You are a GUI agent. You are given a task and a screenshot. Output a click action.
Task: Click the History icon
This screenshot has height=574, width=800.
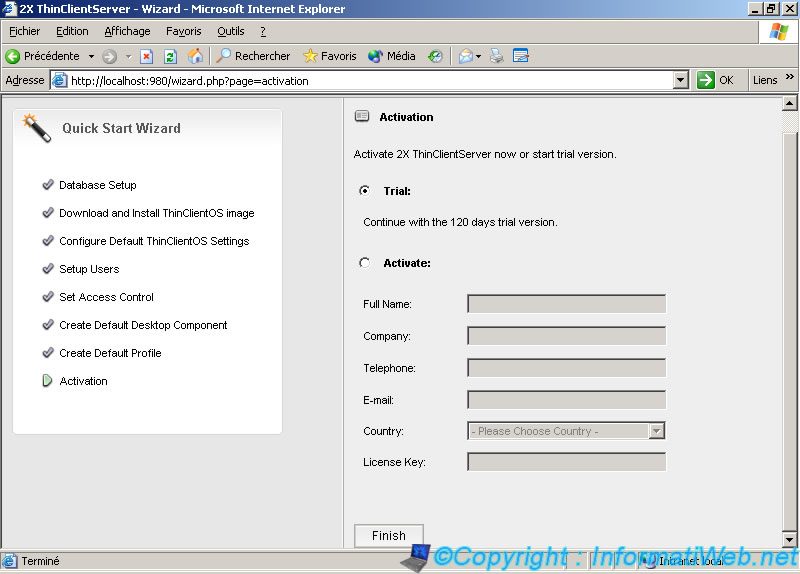[435, 56]
